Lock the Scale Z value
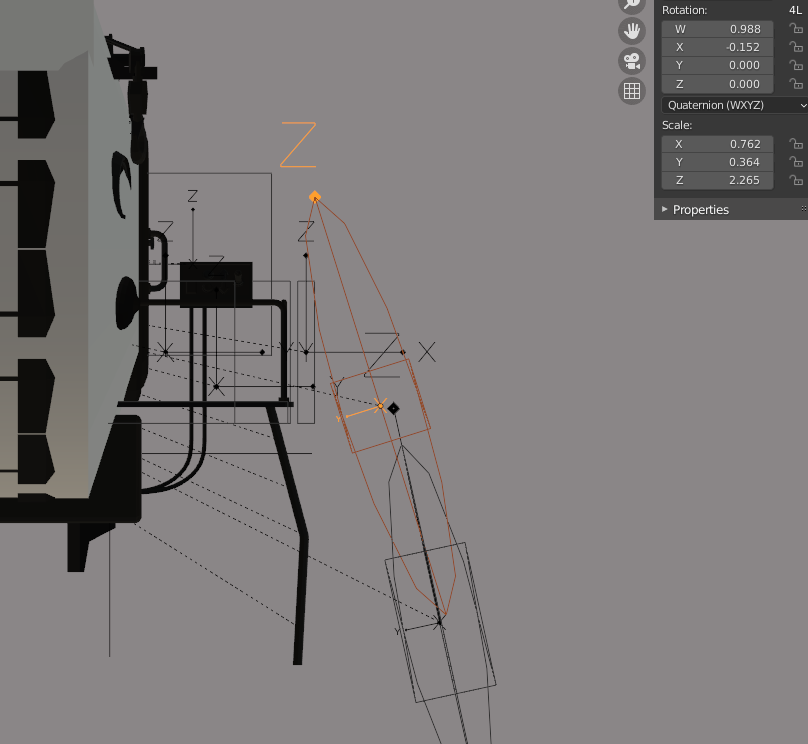The width and height of the screenshot is (808, 744). tap(796, 180)
